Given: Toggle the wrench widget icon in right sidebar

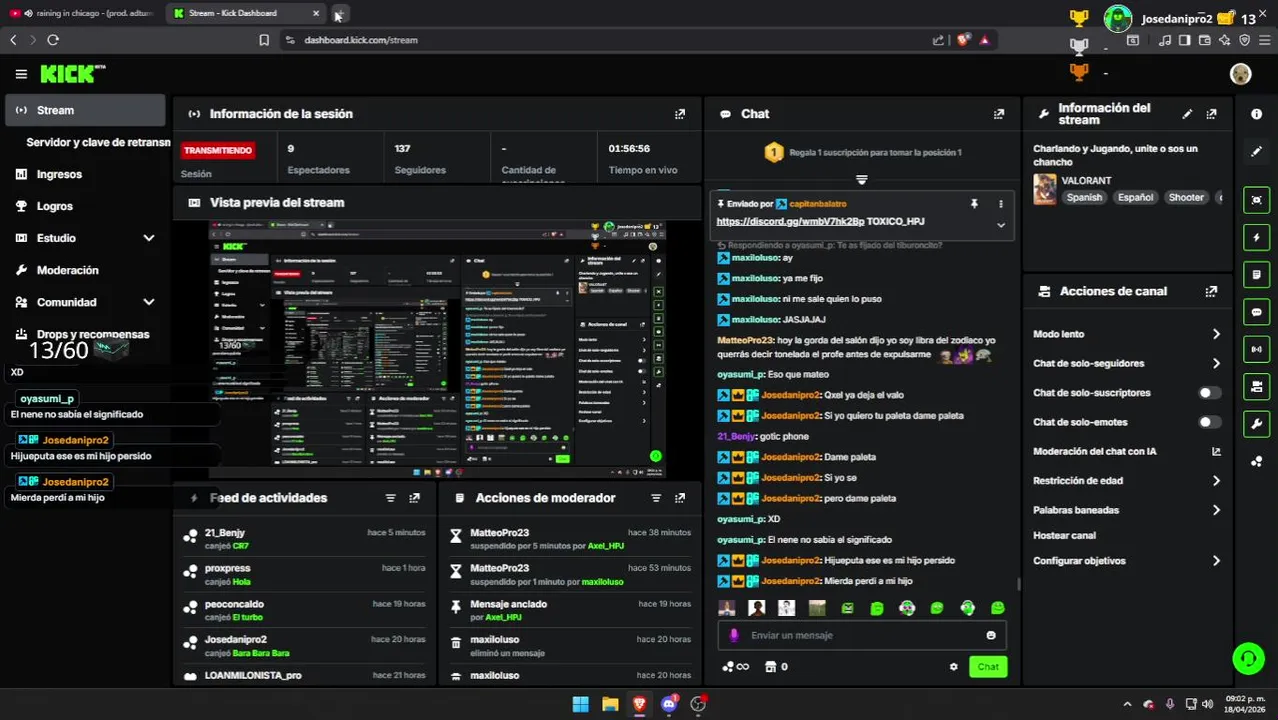Looking at the screenshot, I should tap(1257, 424).
